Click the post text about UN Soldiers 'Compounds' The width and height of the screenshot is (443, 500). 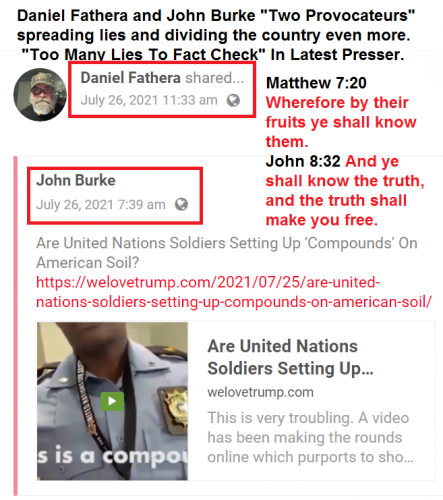pos(227,253)
